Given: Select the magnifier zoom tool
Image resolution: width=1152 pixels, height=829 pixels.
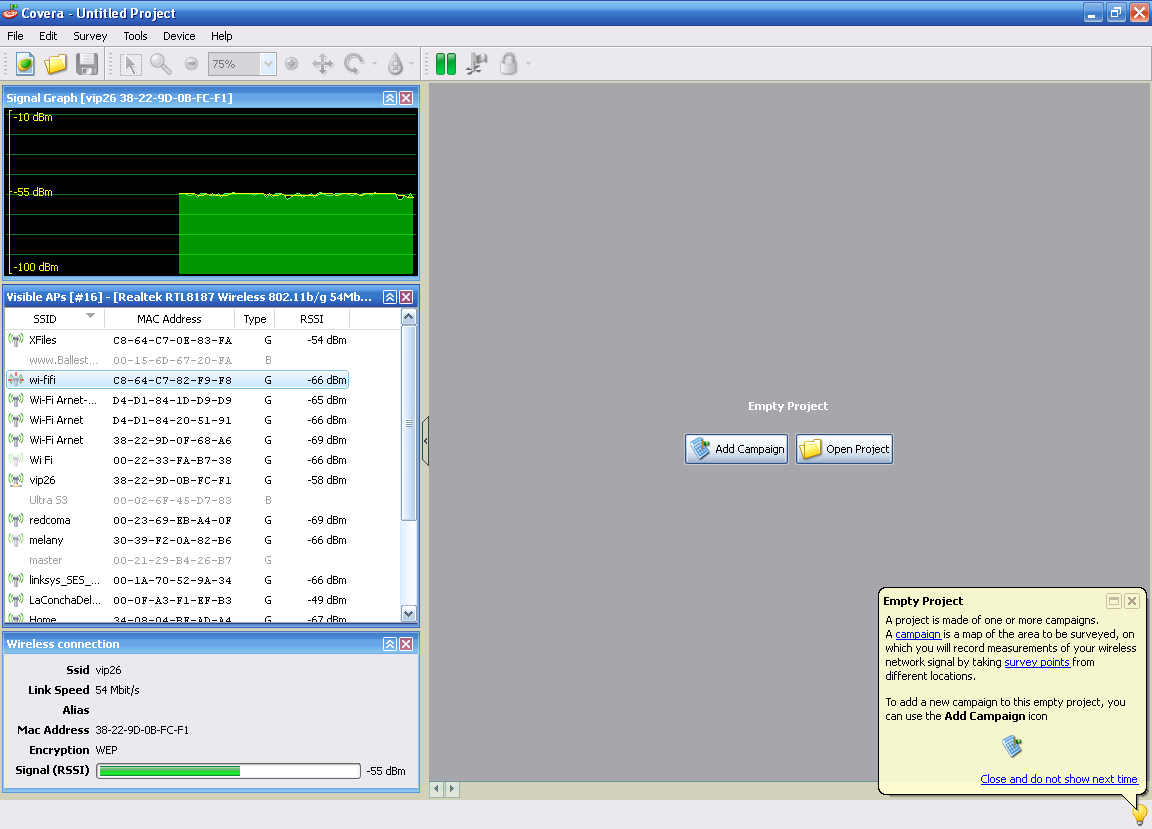Looking at the screenshot, I should coord(160,64).
